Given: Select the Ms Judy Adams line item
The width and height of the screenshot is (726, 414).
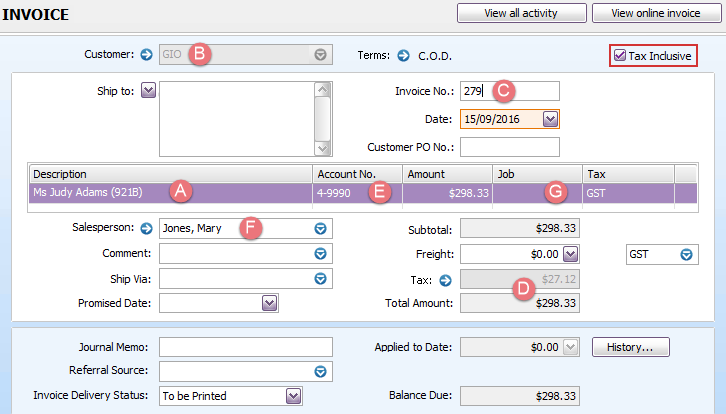Looking at the screenshot, I should click(100, 192).
